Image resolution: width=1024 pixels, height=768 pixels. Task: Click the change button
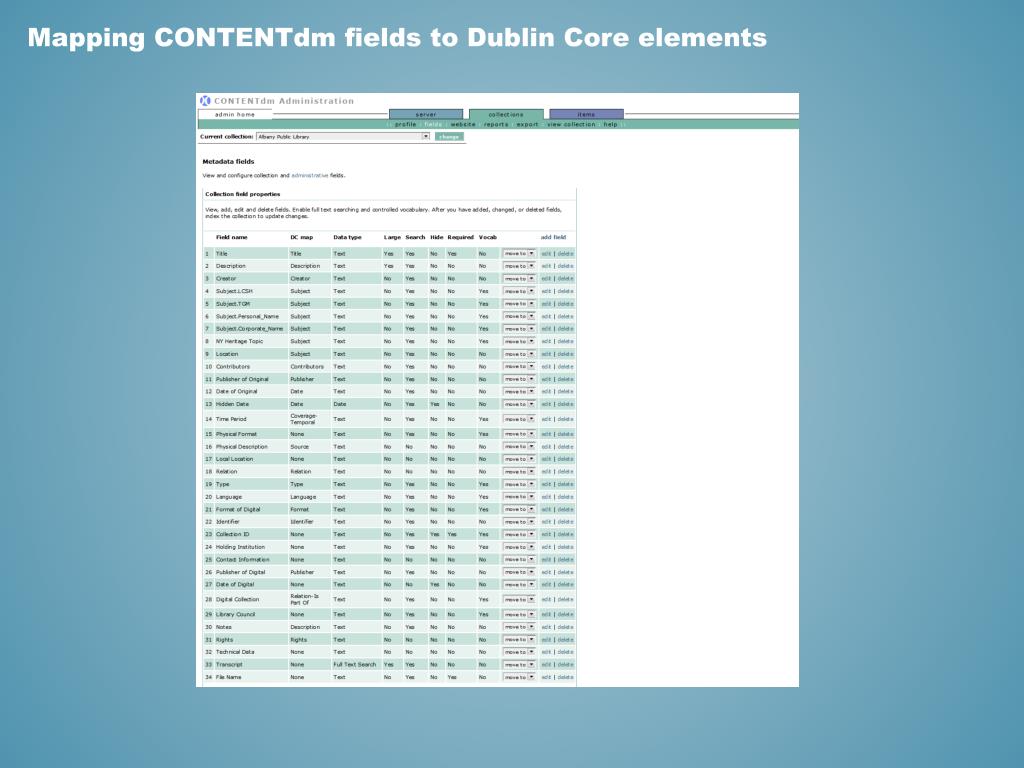pos(449,136)
